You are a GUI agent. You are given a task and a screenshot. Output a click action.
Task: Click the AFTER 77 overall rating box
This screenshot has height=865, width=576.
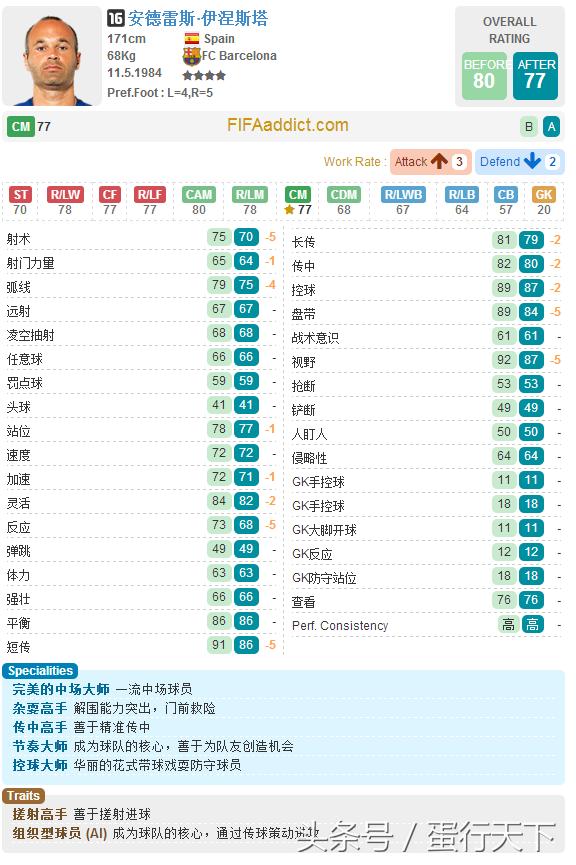[535, 76]
